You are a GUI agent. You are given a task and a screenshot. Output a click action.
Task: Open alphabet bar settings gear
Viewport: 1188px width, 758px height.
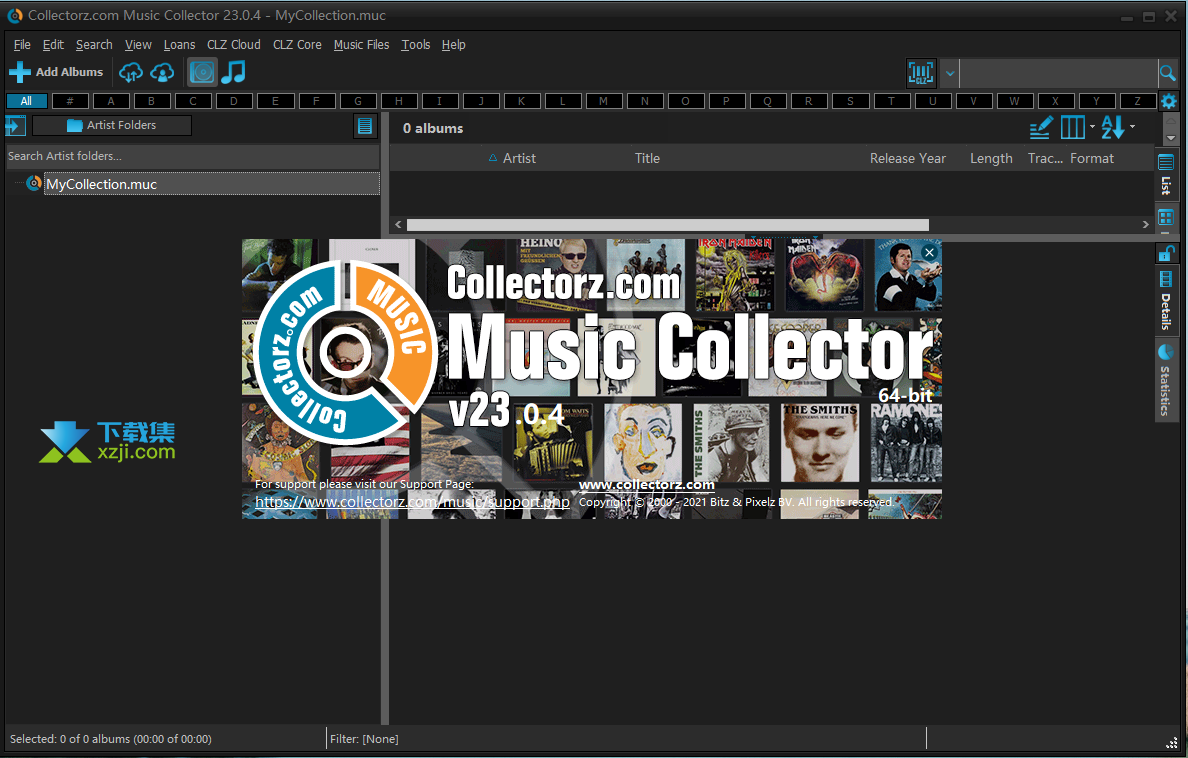[1169, 101]
